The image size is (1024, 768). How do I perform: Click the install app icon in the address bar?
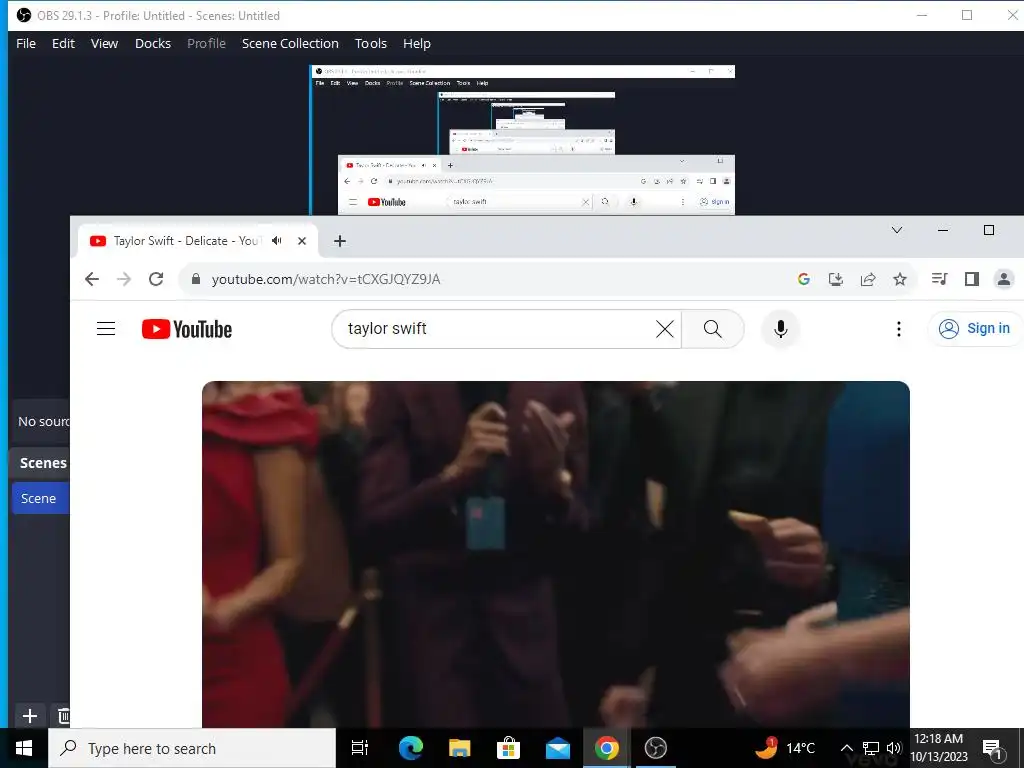click(x=836, y=280)
